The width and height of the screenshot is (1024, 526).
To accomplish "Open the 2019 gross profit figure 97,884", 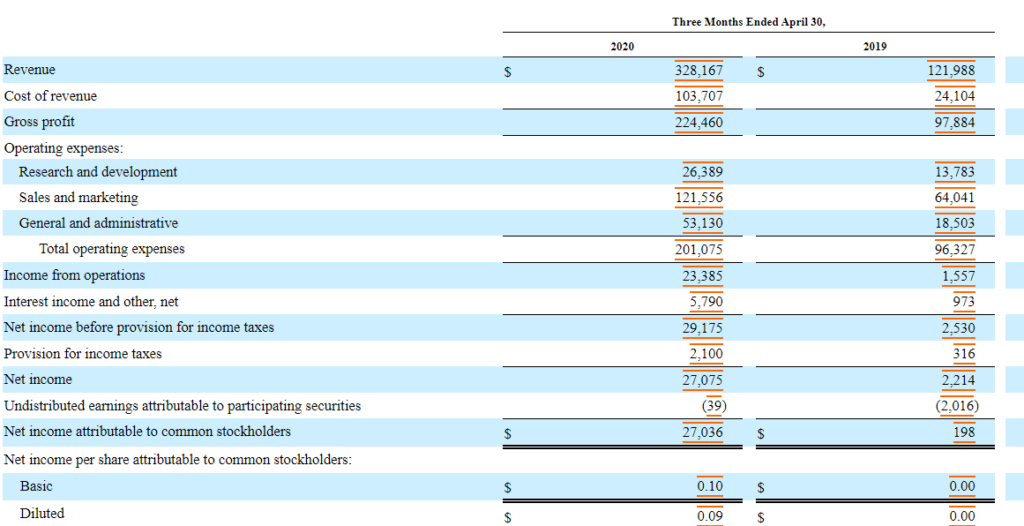I will pyautogui.click(x=954, y=122).
